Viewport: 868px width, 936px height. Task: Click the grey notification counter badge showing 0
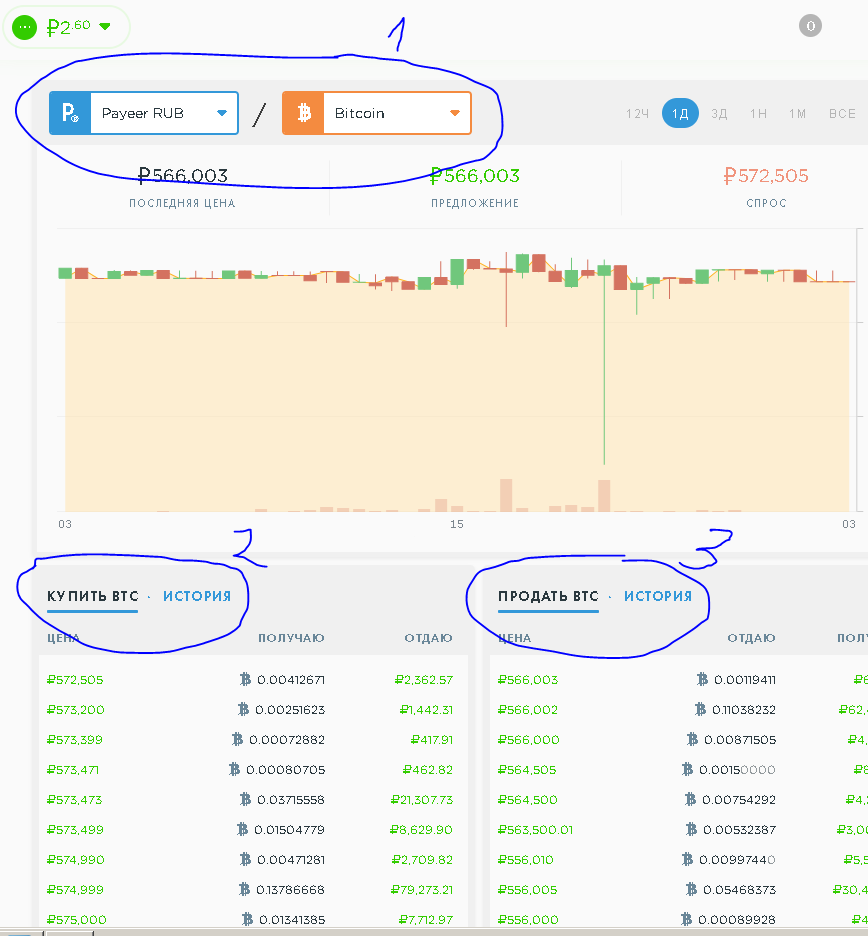(x=810, y=26)
